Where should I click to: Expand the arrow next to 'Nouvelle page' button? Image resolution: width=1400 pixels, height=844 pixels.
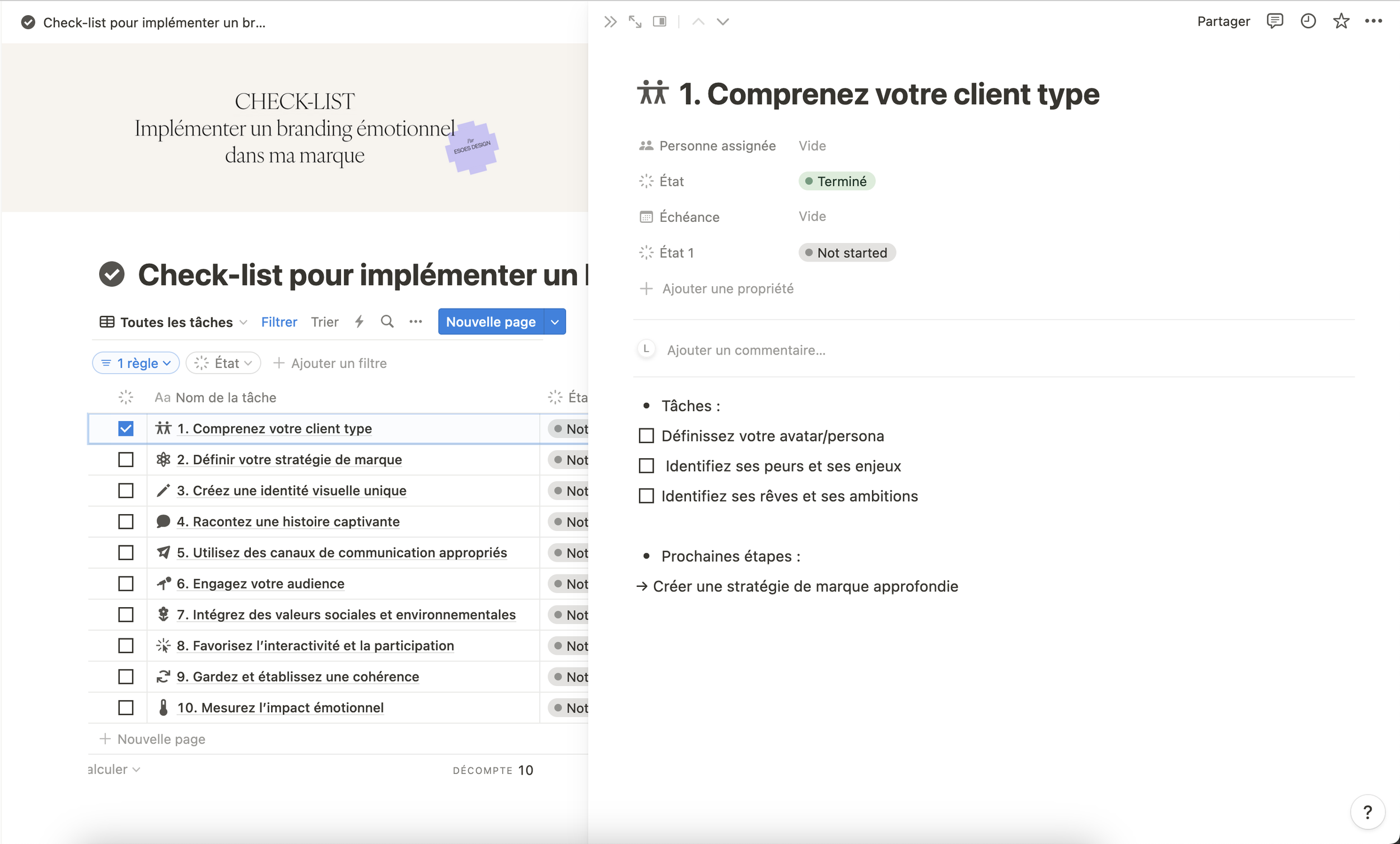554,321
